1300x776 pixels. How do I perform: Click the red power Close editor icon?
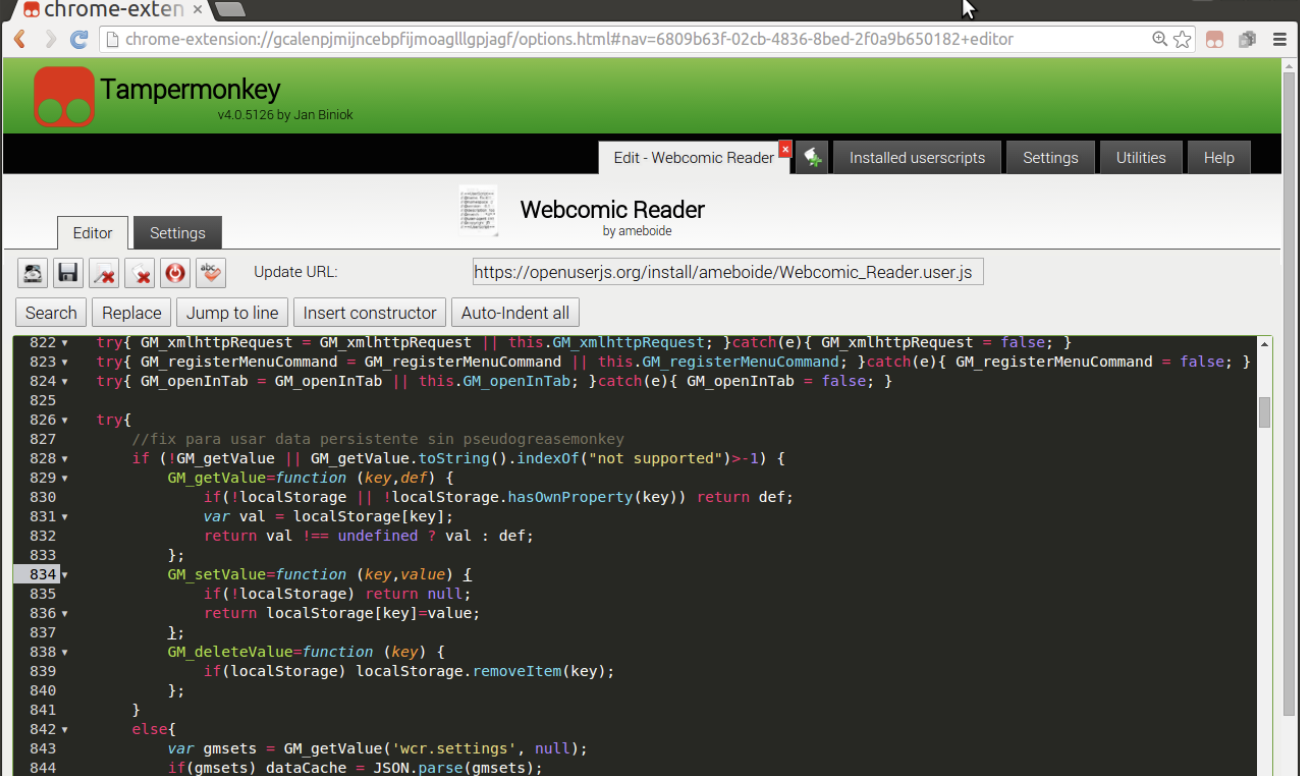[x=176, y=273]
